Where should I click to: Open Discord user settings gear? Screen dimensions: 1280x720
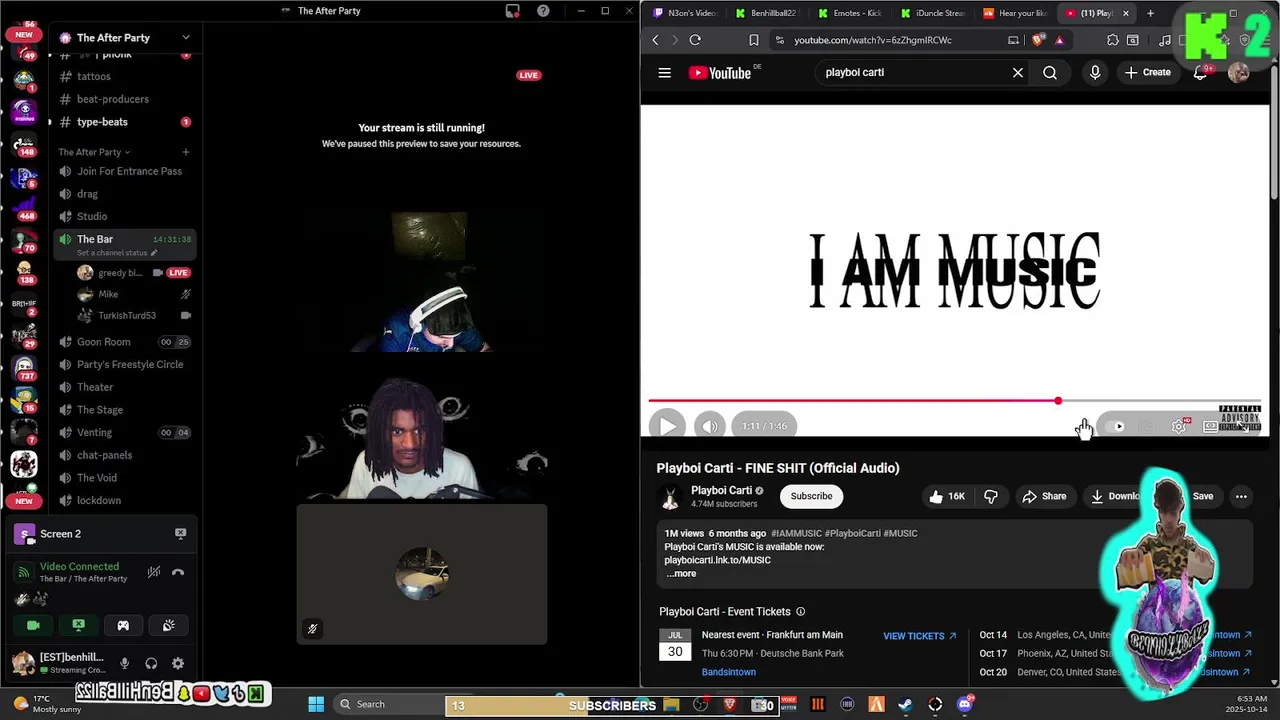178,663
